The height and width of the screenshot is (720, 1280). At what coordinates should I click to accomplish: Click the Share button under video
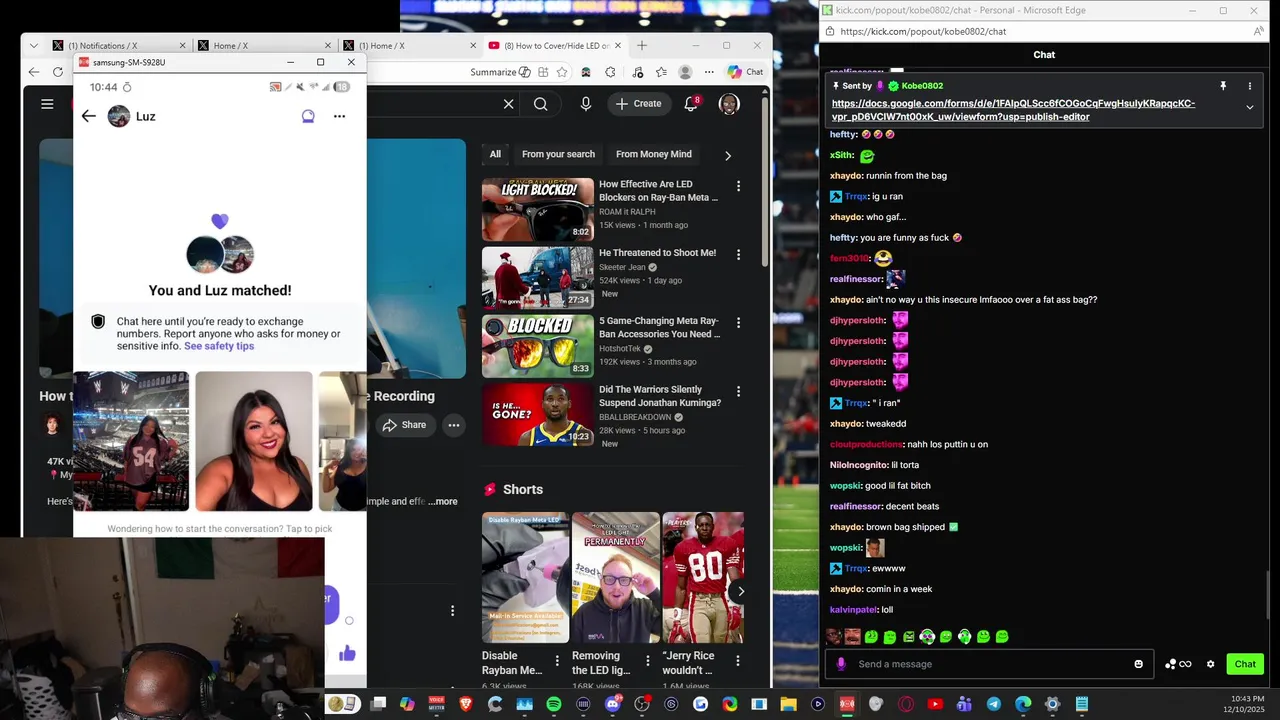[404, 425]
